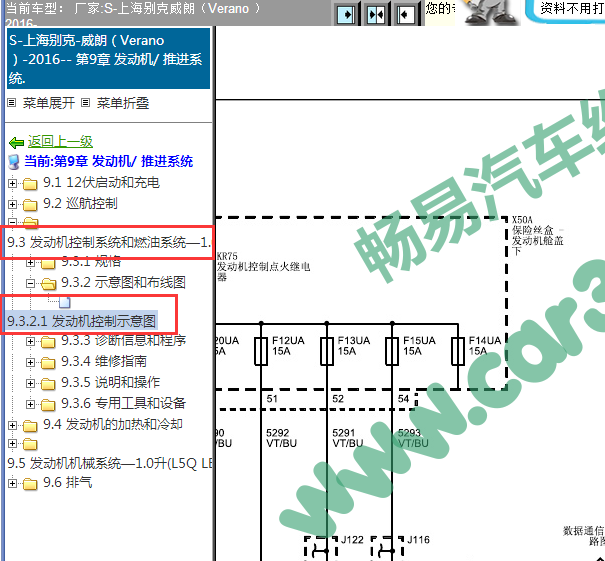Expand the 9.5 发动机机械系统 node
This screenshot has width=605, height=561.
click(x=12, y=443)
